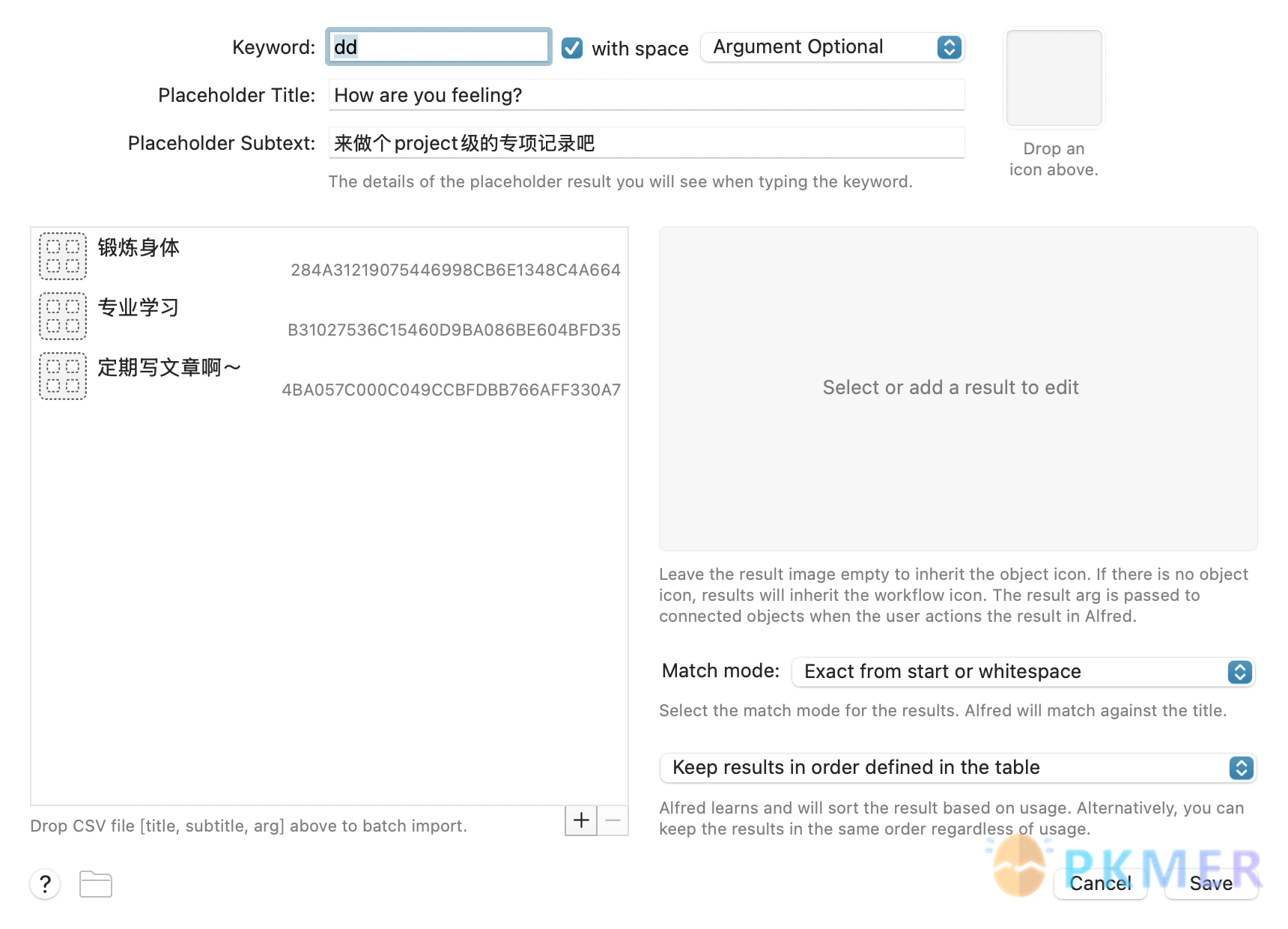
Task: Open the 'Keep results in order' dropdown
Action: coord(958,768)
